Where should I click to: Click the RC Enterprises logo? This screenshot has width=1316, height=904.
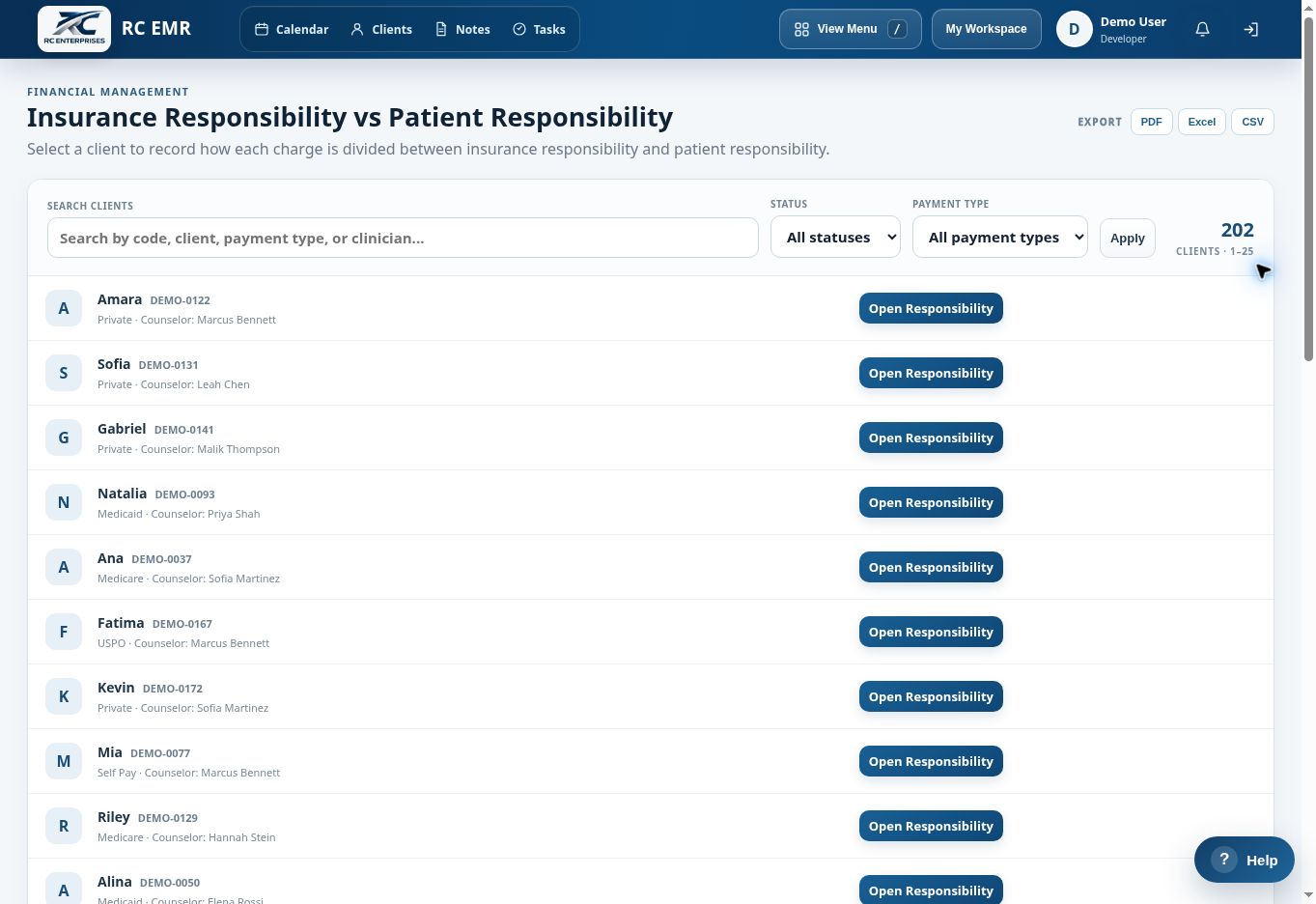point(74,29)
